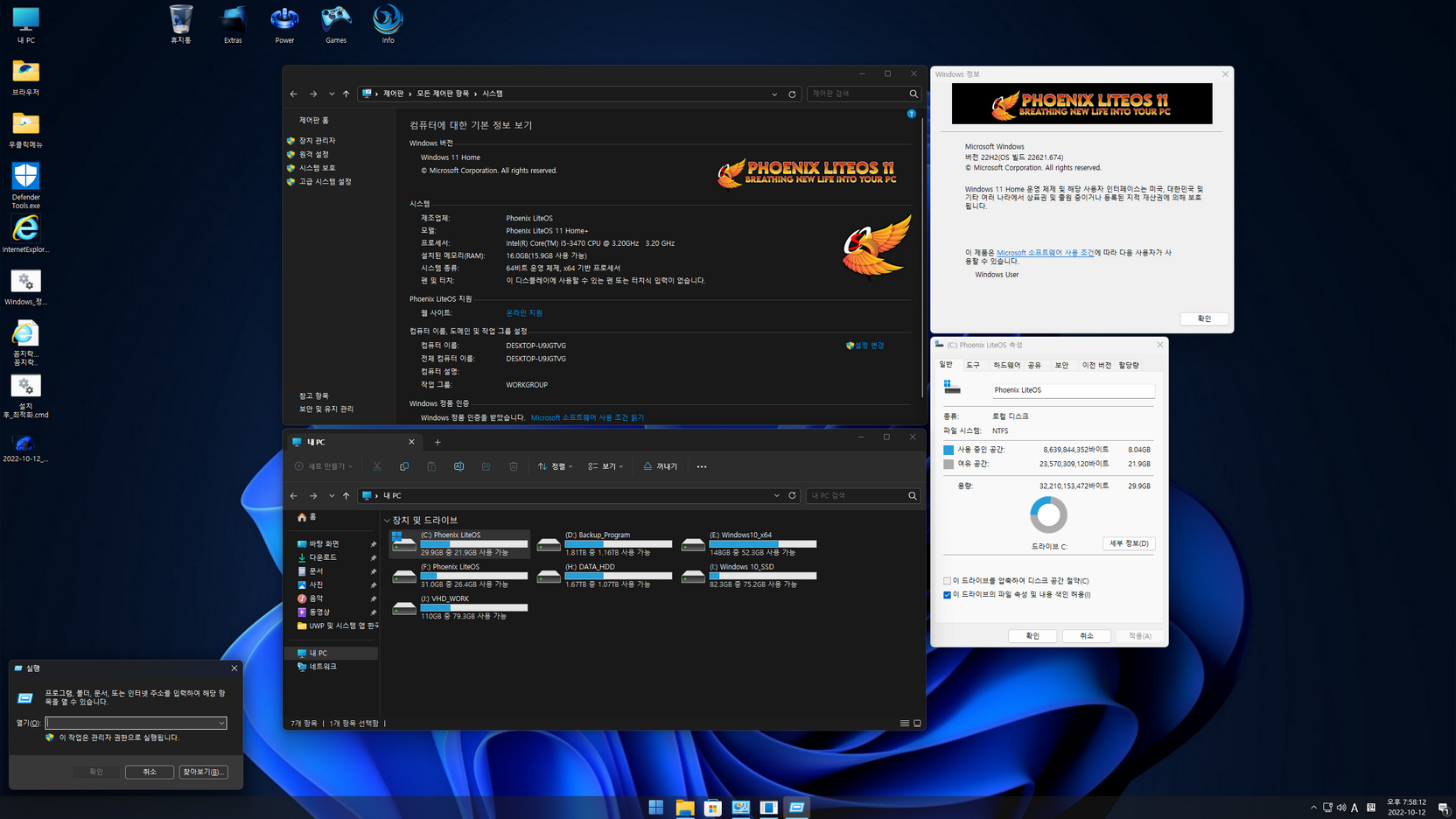The image size is (1456, 819).
Task: Select 다운로드 in navigation pane
Action: pyautogui.click(x=323, y=557)
